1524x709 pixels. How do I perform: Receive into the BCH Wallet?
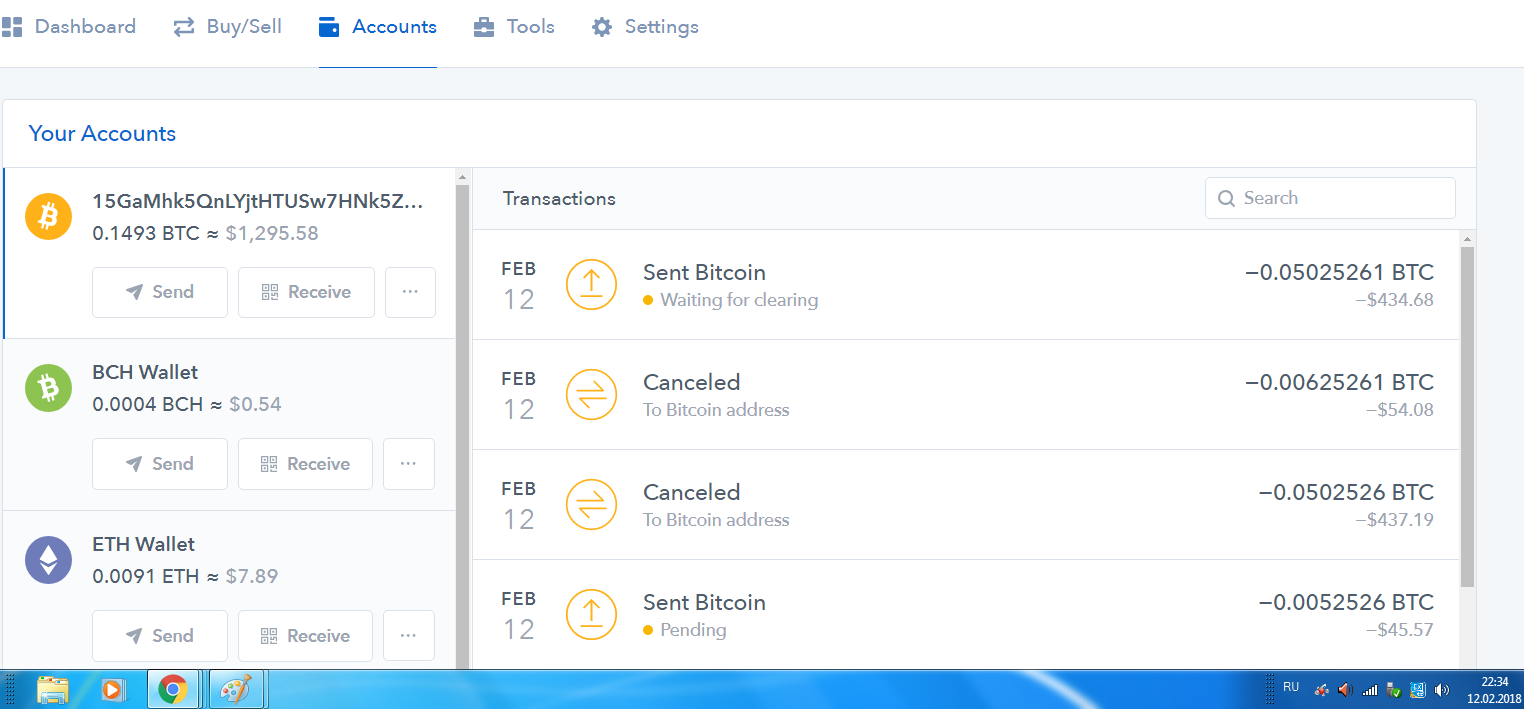click(305, 464)
